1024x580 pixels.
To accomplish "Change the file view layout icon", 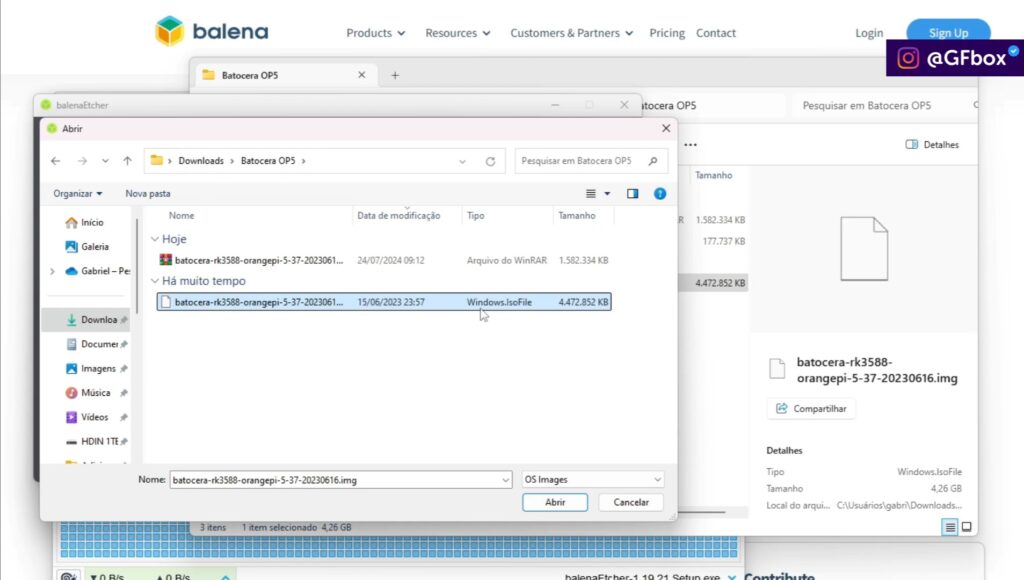I will [590, 193].
